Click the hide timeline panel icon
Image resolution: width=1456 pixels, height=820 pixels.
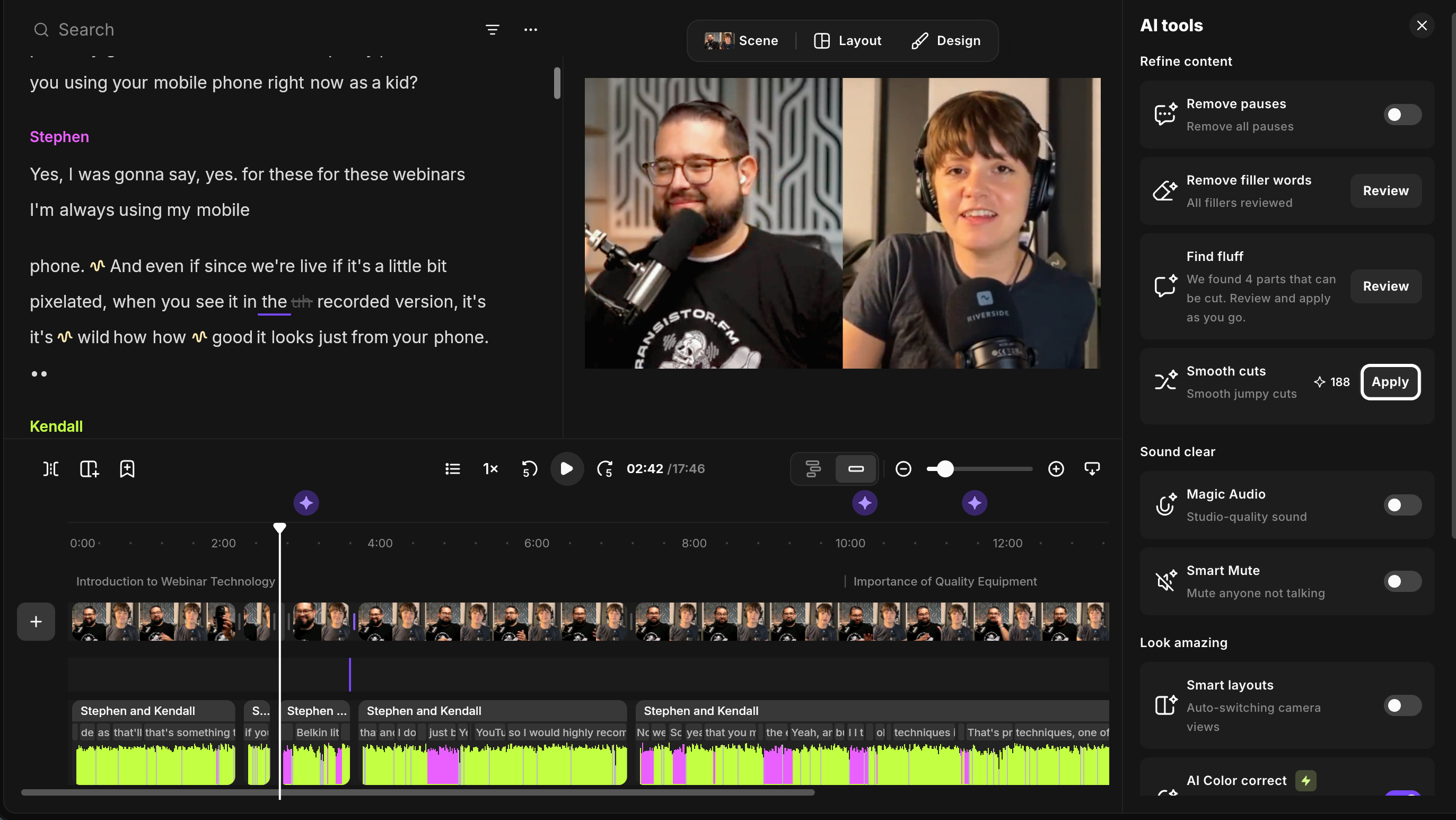pos(1092,469)
